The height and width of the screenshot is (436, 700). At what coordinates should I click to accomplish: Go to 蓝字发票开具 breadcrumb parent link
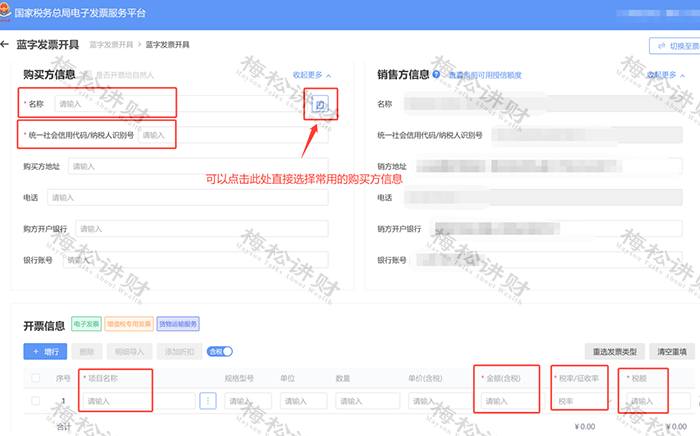[112, 45]
